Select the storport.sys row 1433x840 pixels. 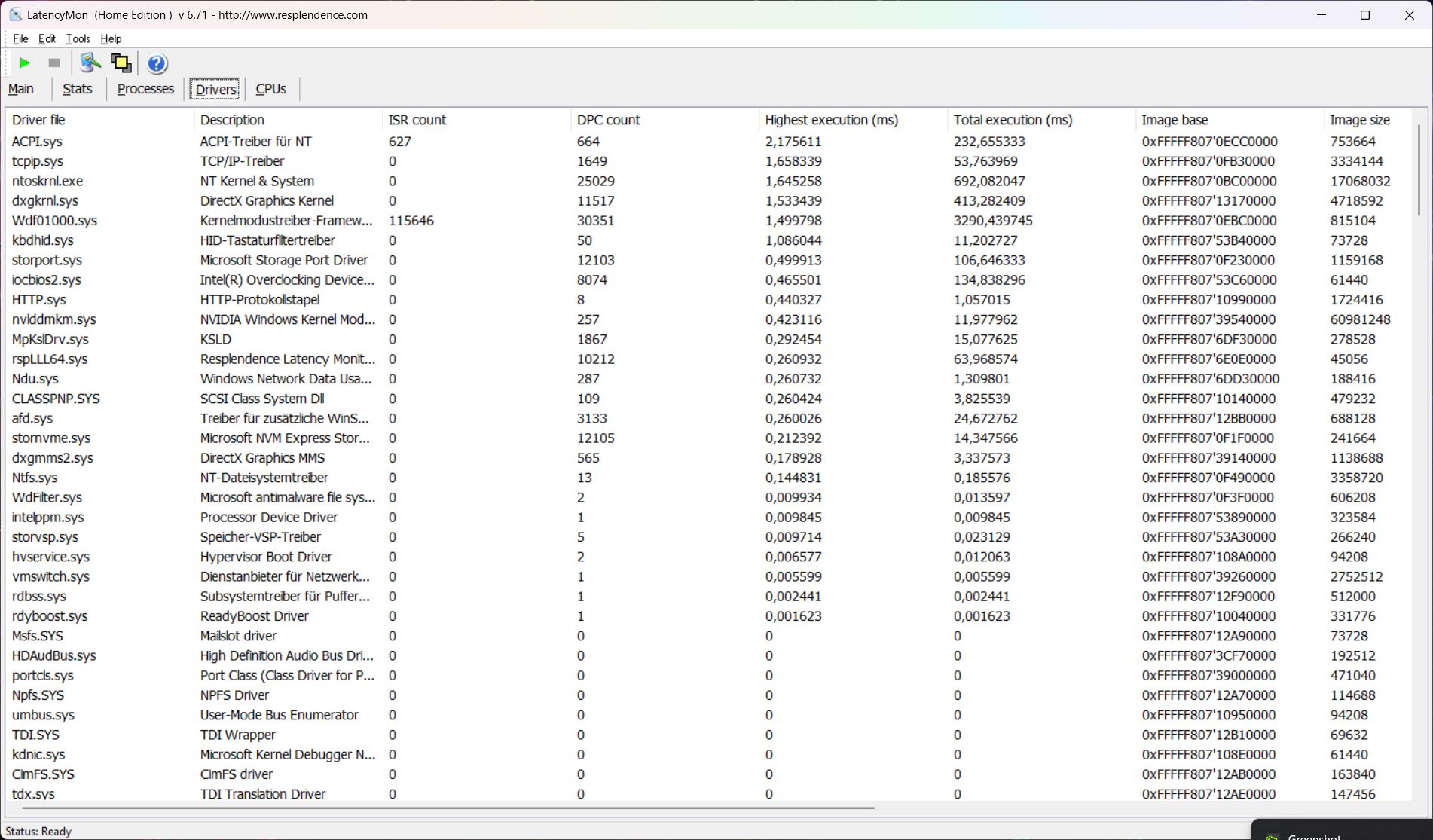708,260
